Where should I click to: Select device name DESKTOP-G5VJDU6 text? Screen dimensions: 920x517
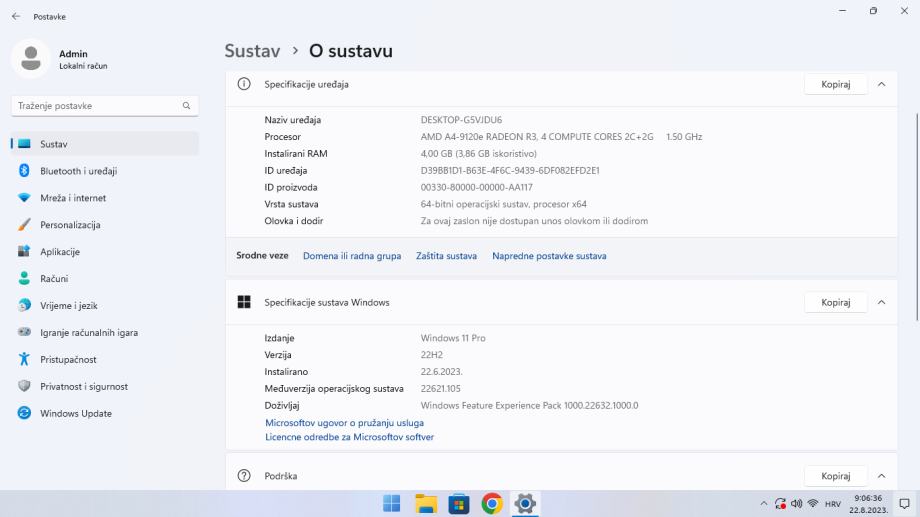click(461, 120)
